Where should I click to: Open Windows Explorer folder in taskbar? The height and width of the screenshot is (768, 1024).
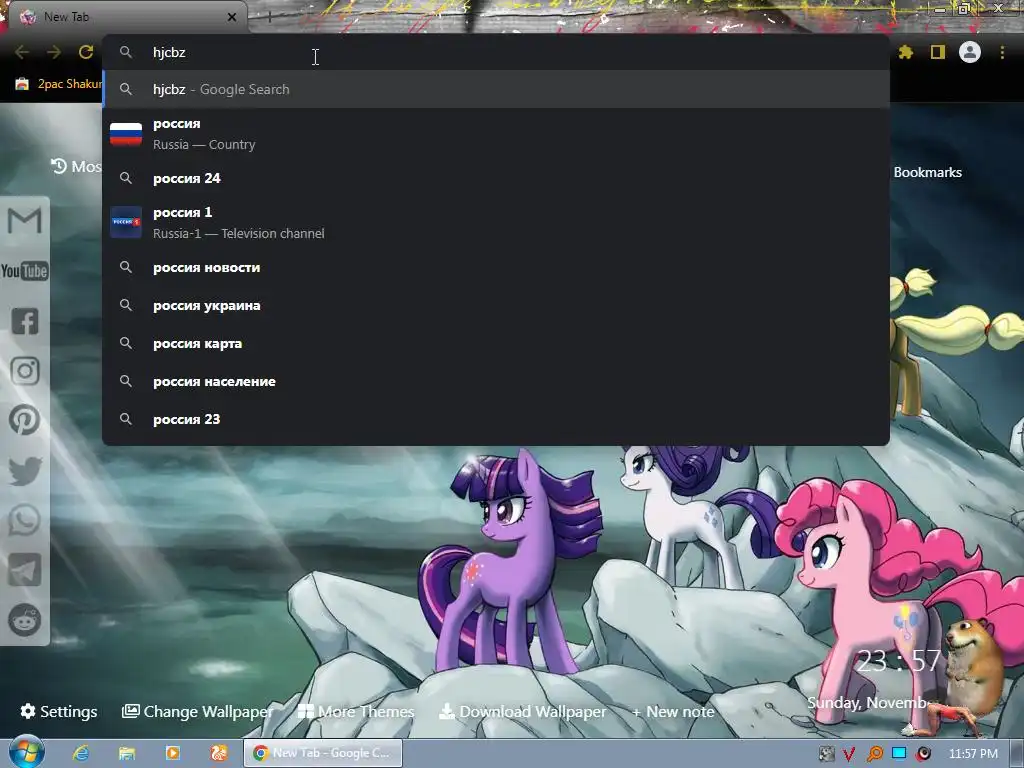(x=127, y=753)
